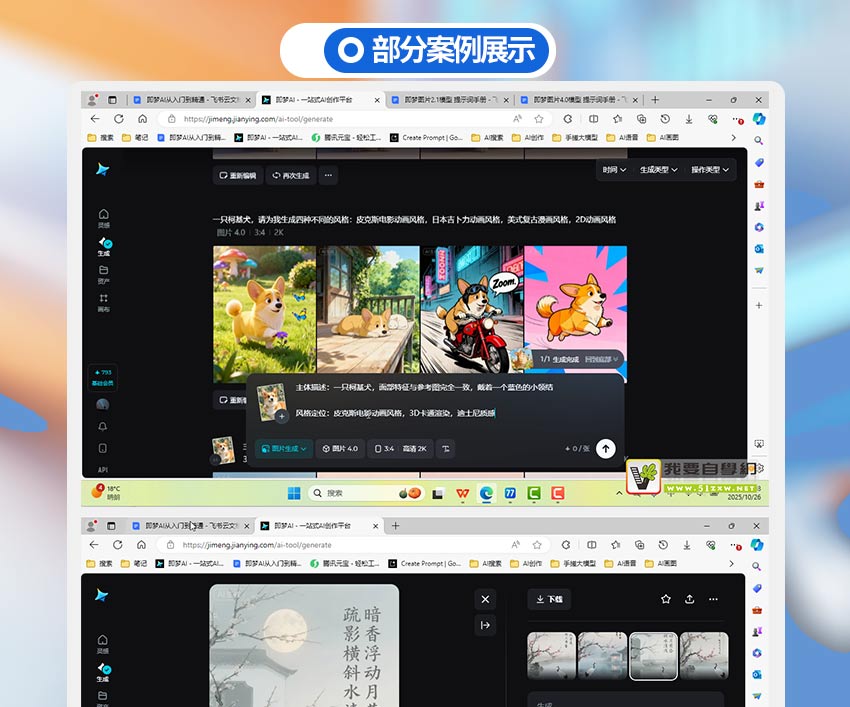Click the notification bell in upper sidebar
850x707 pixels.
103,426
